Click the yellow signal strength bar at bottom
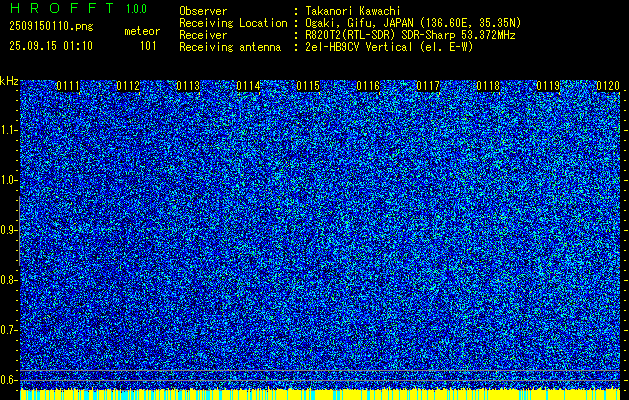This screenshot has width=629, height=400. point(320,394)
